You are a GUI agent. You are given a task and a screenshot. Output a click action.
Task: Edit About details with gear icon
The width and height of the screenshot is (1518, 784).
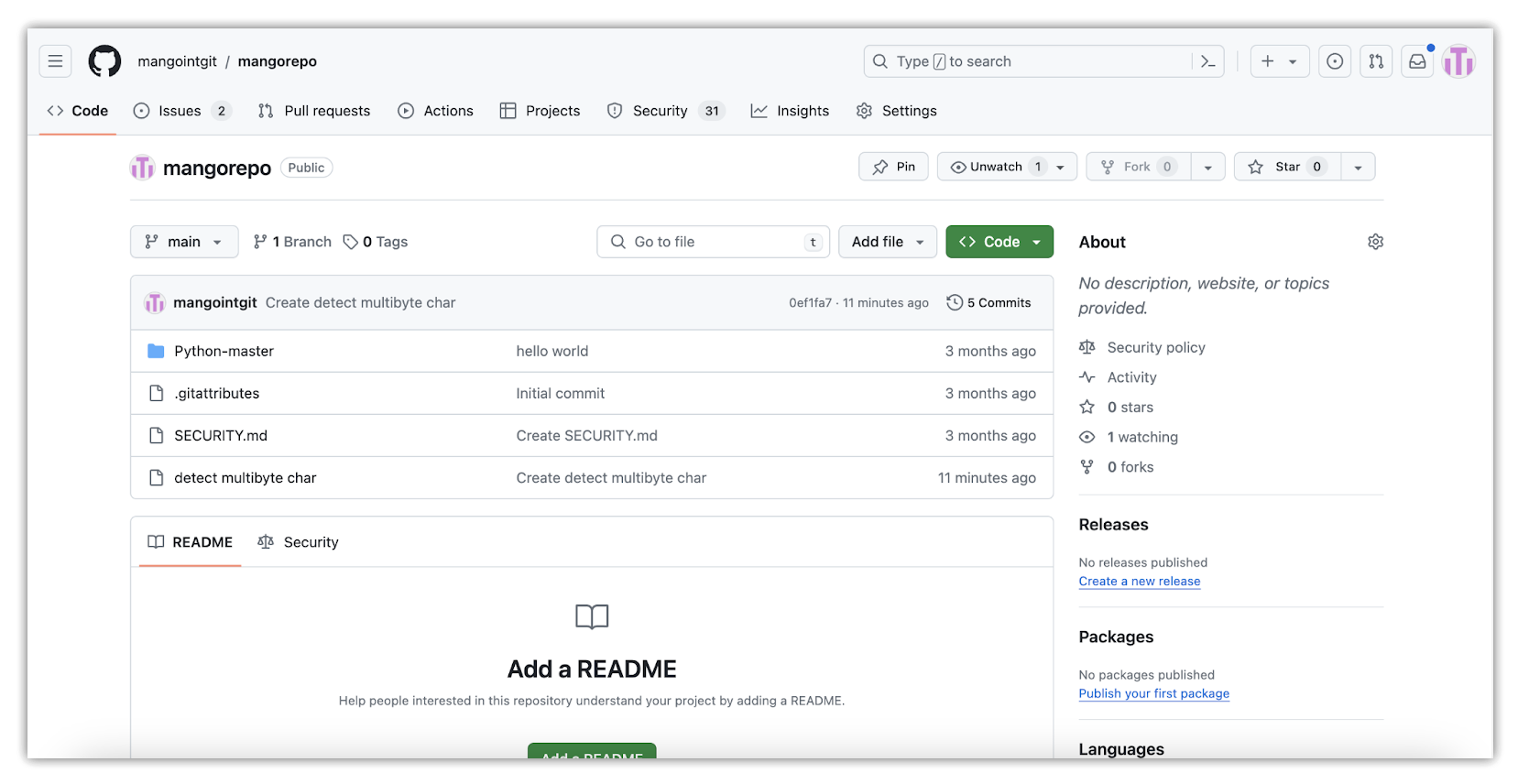click(x=1375, y=242)
